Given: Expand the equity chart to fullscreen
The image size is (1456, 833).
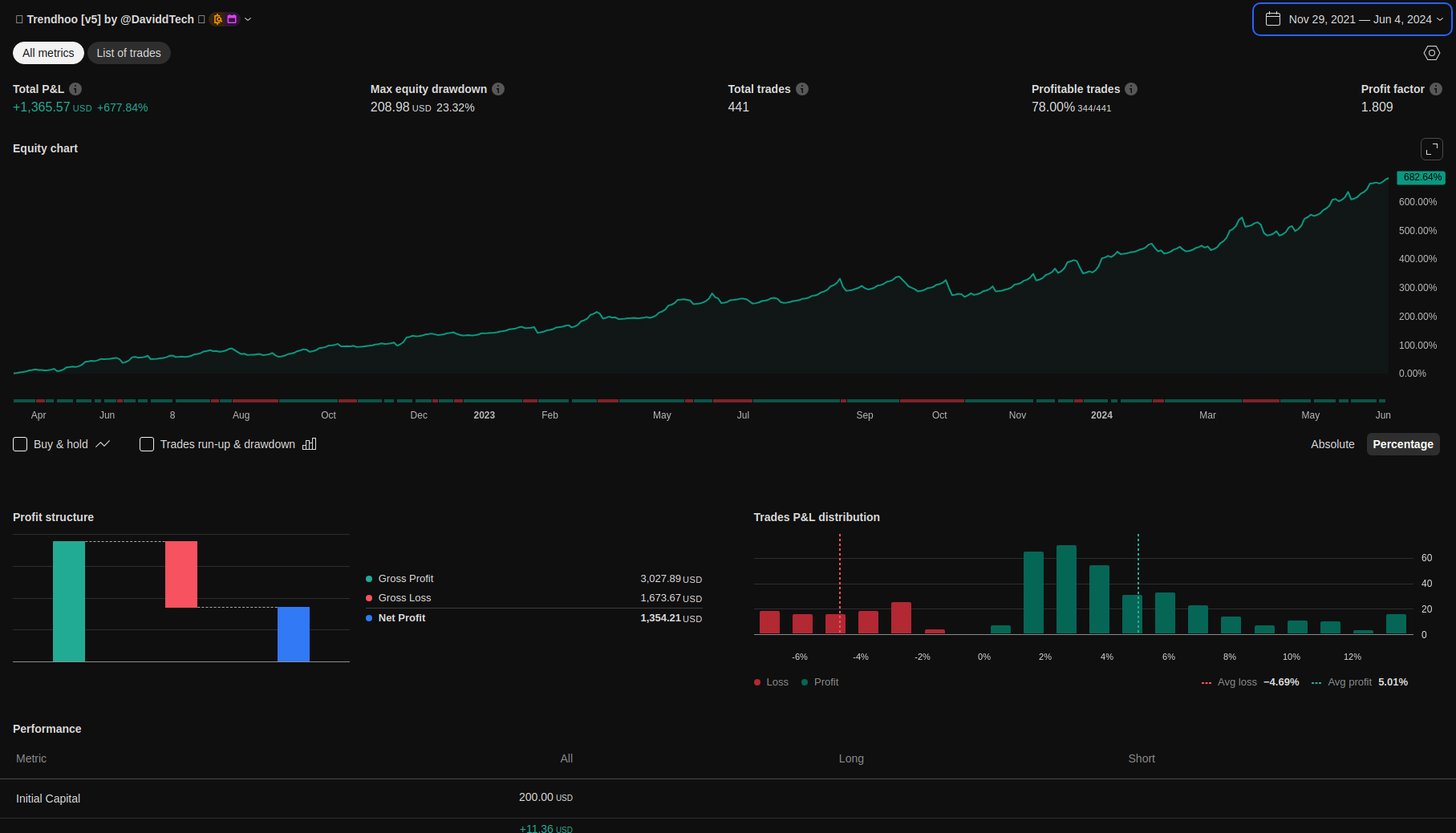Looking at the screenshot, I should click(1431, 149).
